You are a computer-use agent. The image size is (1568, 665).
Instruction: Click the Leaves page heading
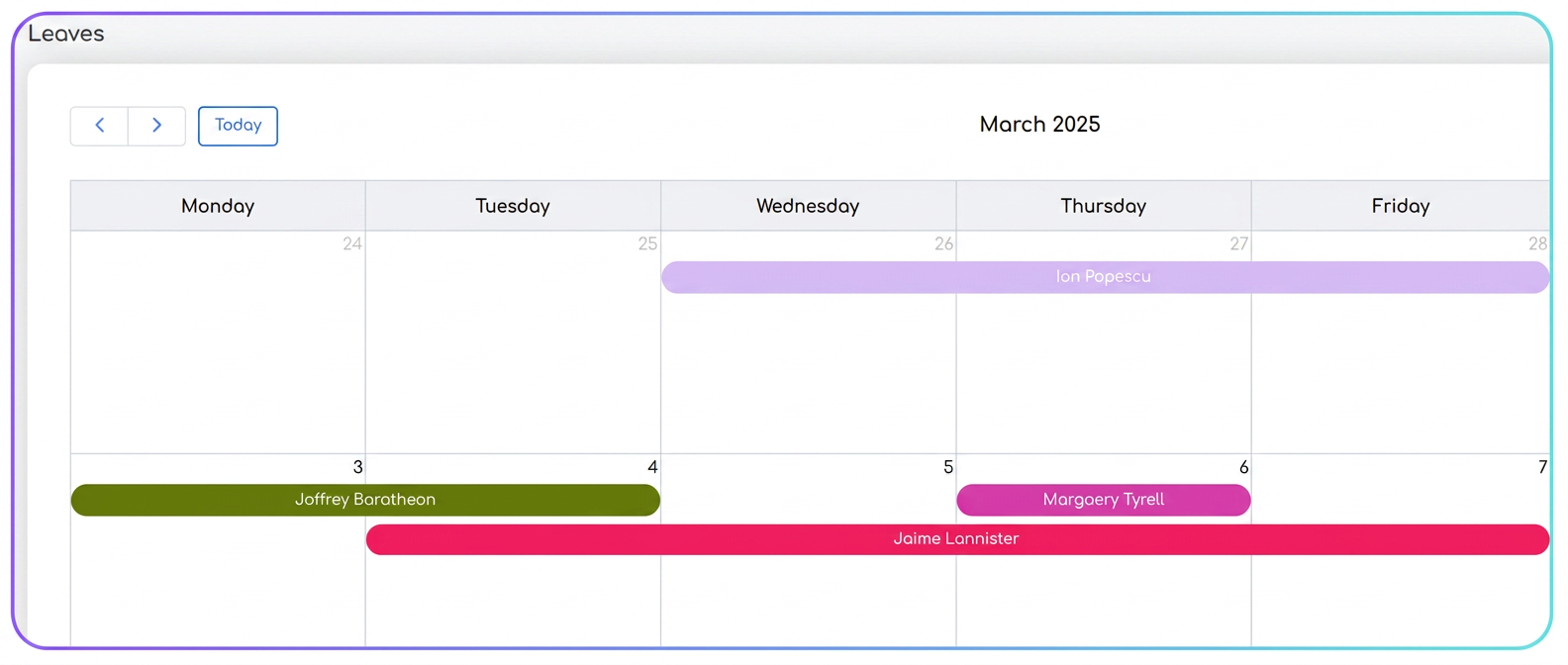pyautogui.click(x=66, y=34)
